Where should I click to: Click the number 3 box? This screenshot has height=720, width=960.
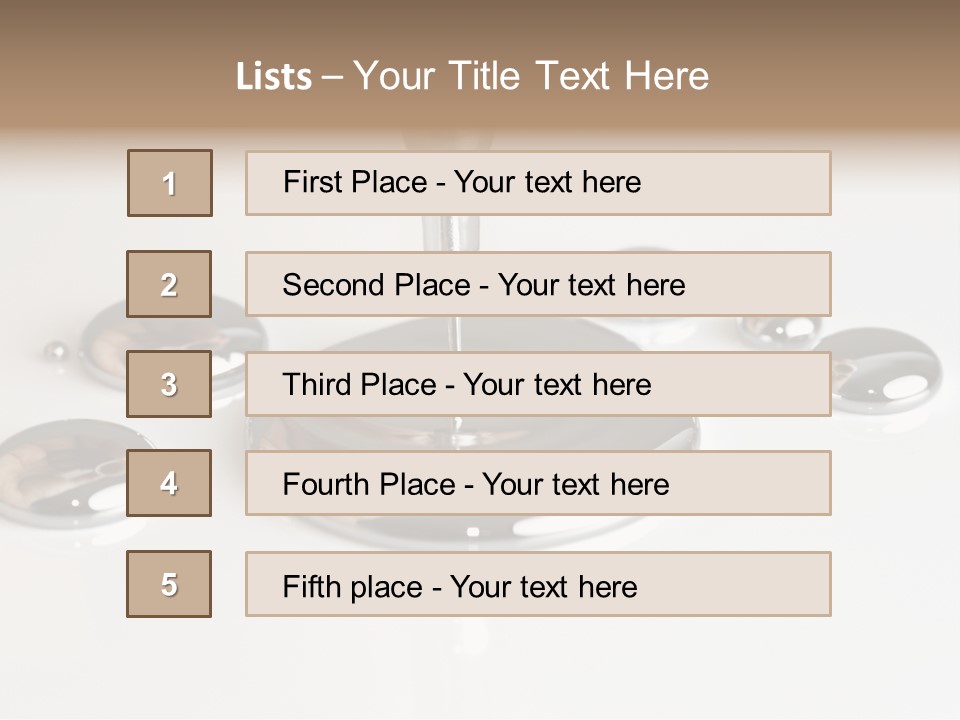pos(169,384)
